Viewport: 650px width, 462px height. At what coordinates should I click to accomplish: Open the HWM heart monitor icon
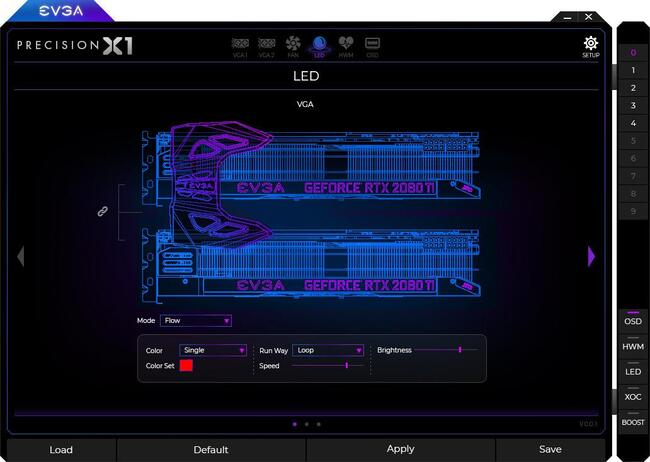[x=346, y=47]
